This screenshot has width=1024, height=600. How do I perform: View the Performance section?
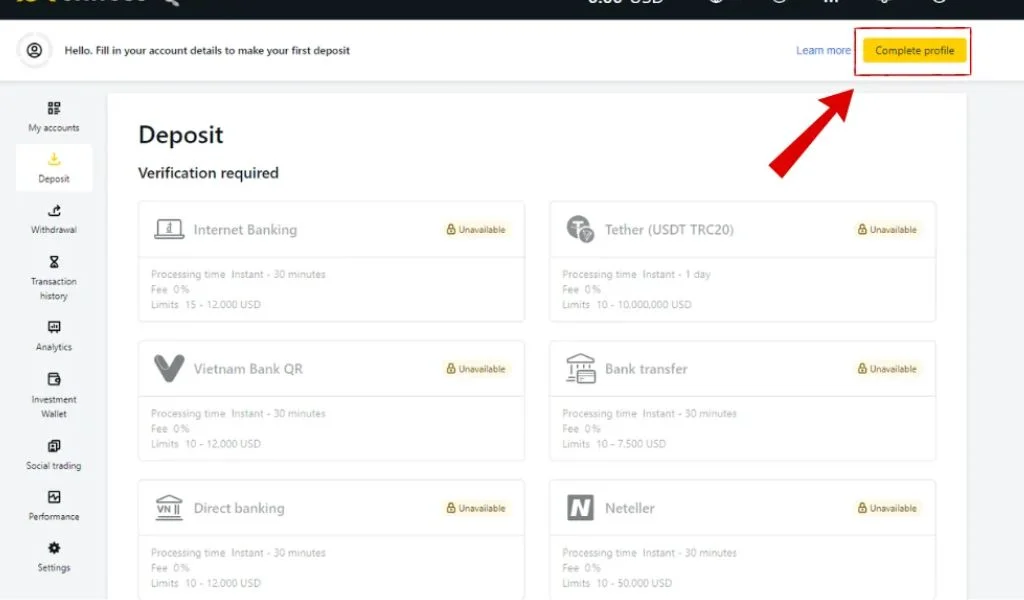pyautogui.click(x=53, y=506)
